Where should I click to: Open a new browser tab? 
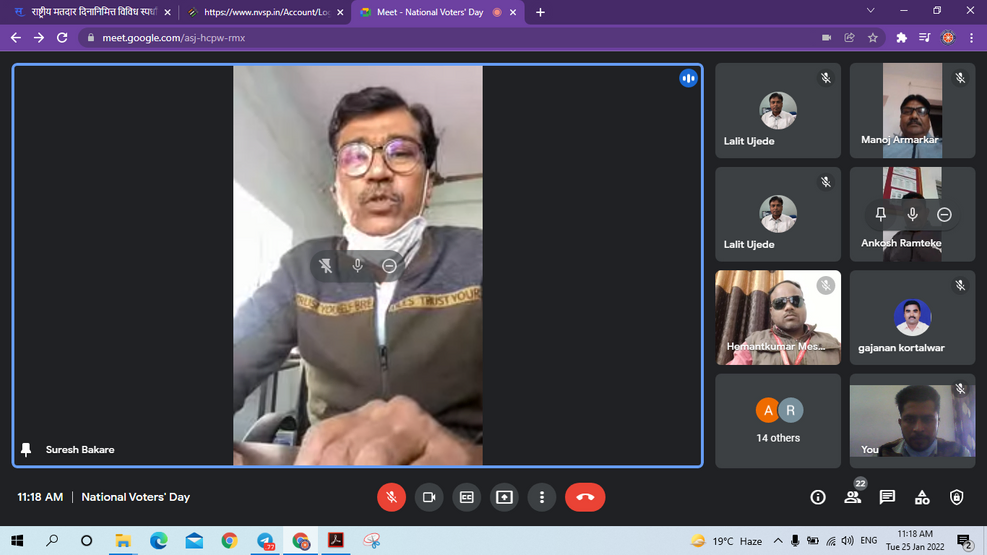click(540, 12)
